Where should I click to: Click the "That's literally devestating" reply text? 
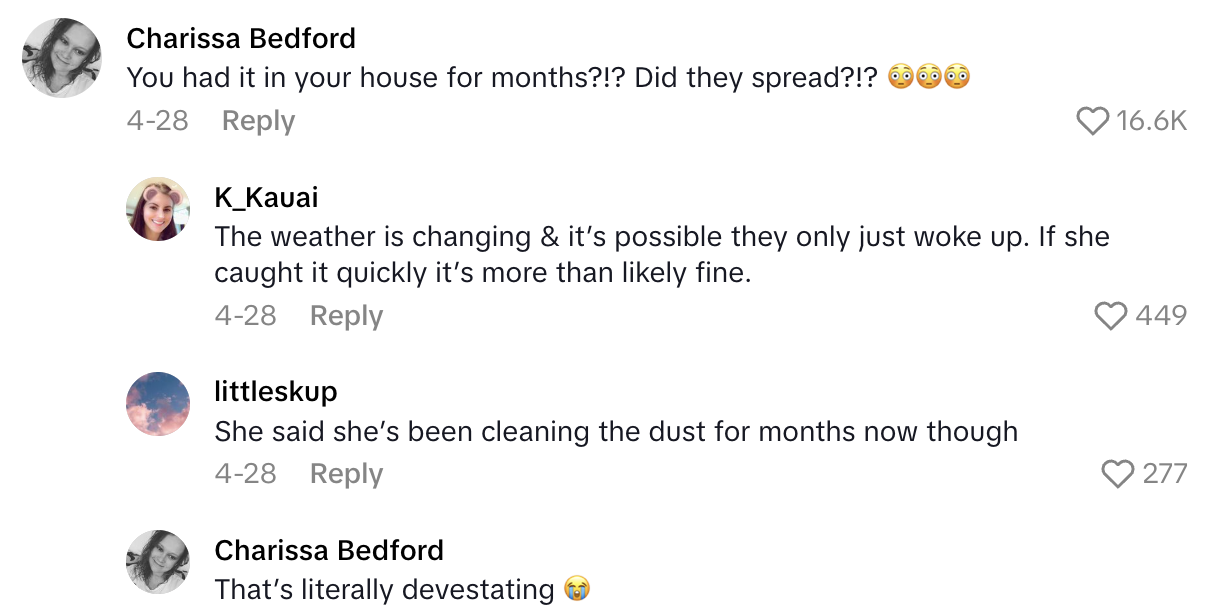click(384, 589)
